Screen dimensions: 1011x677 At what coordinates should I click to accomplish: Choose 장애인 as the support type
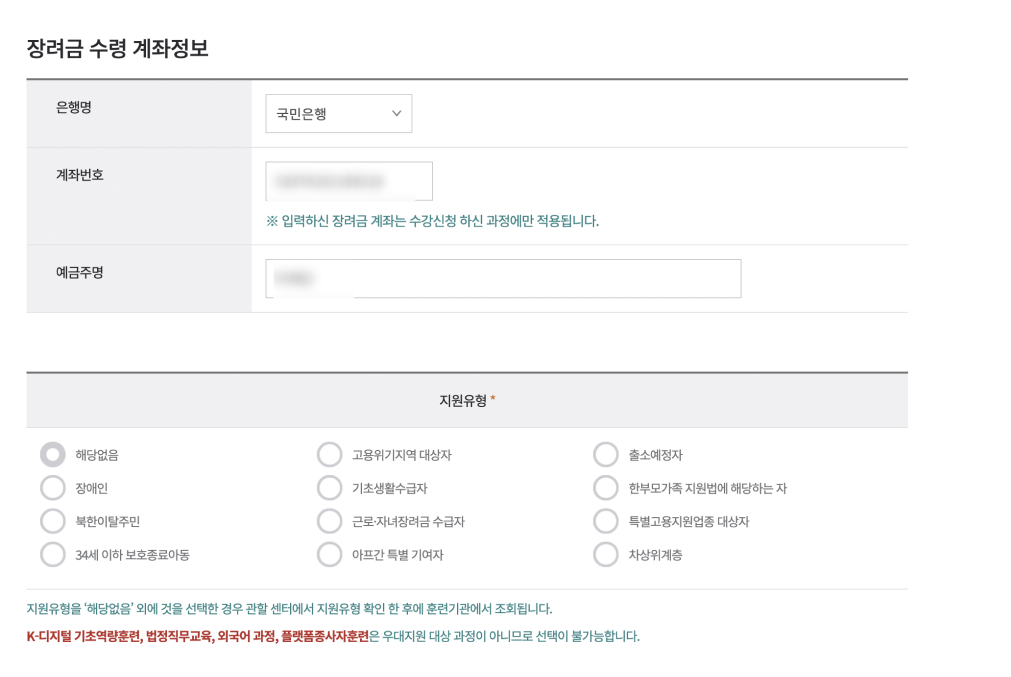point(51,488)
